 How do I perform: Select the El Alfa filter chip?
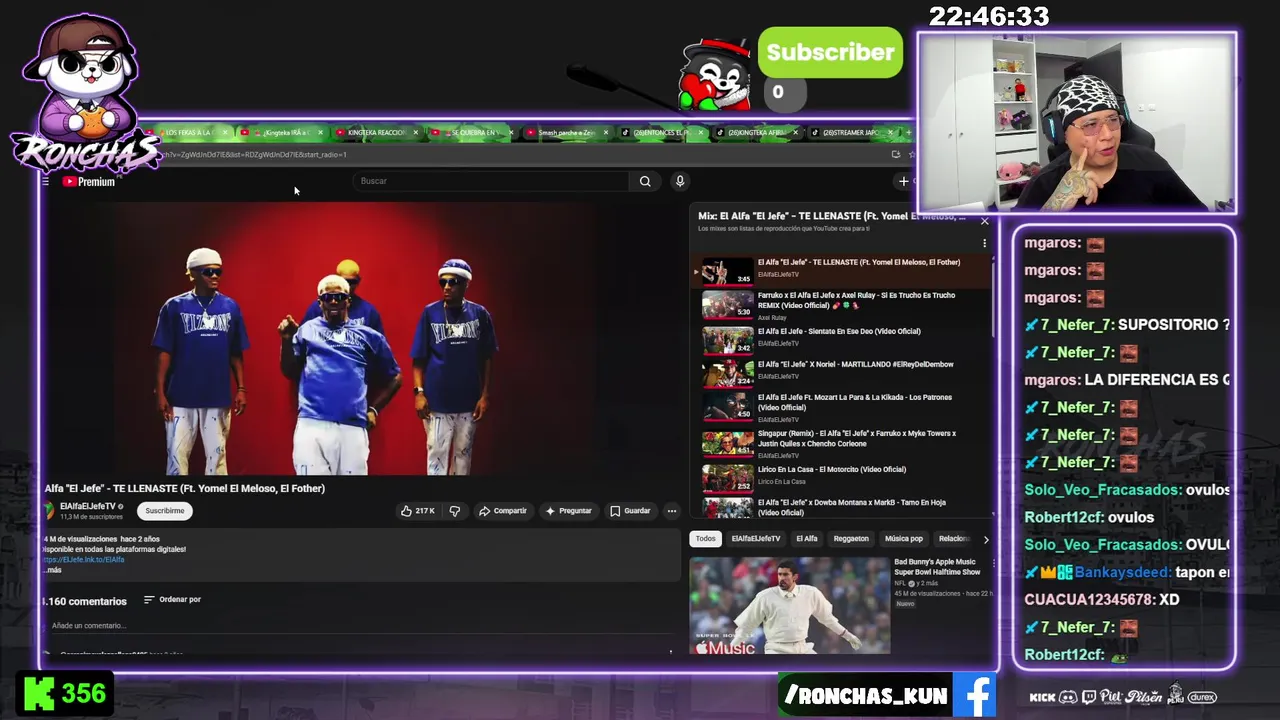click(x=807, y=539)
